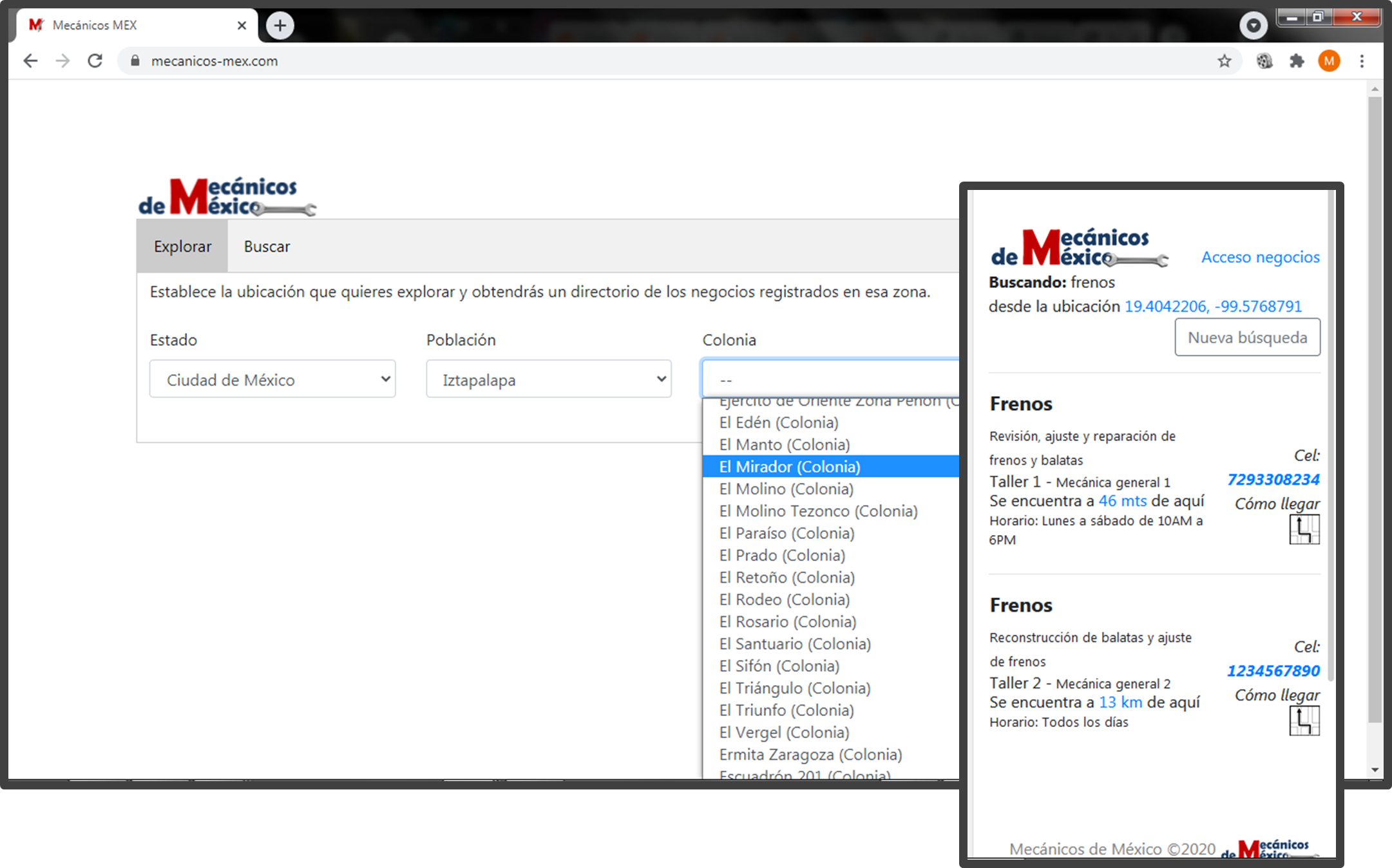
Task: Switch to the Explorar tab
Action: pos(182,247)
